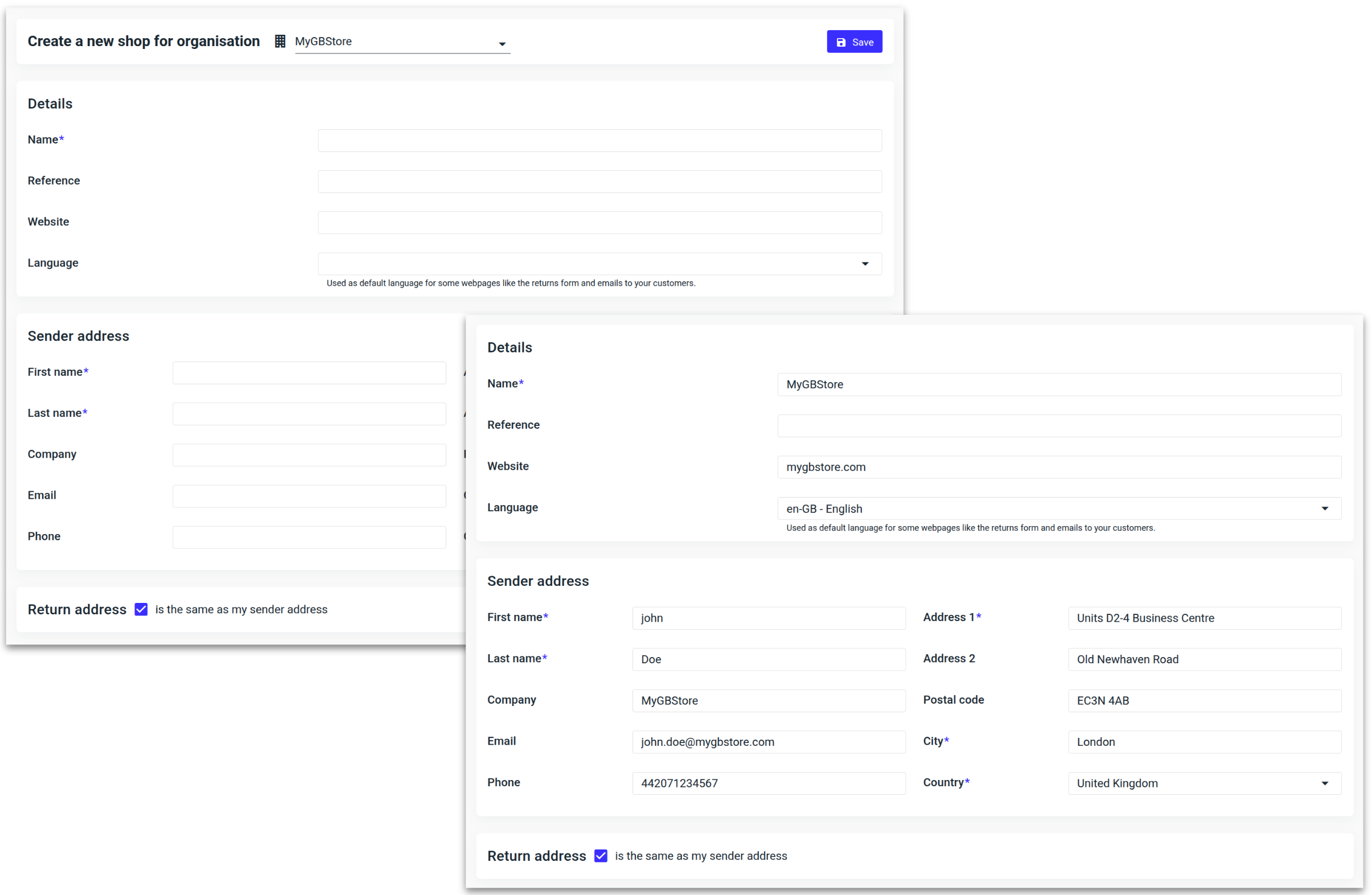Click the empty sender First name field
The image size is (1372, 895).
[309, 373]
